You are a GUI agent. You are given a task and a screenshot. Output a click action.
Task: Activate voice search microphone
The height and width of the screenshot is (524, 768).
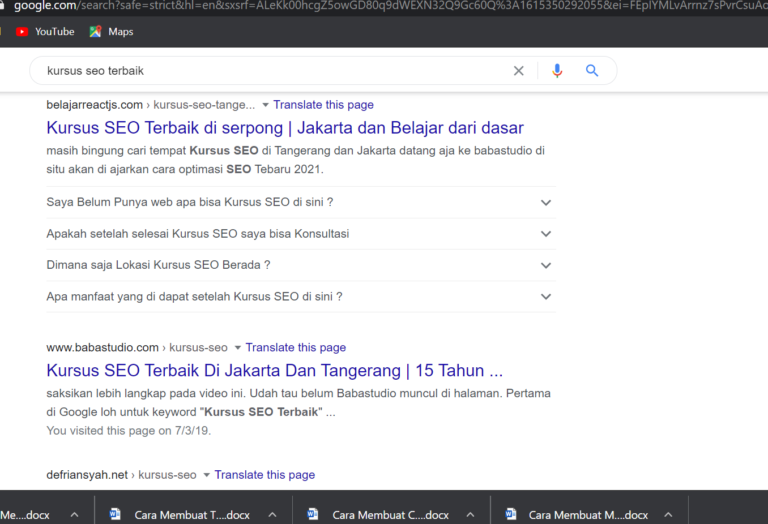coord(557,71)
